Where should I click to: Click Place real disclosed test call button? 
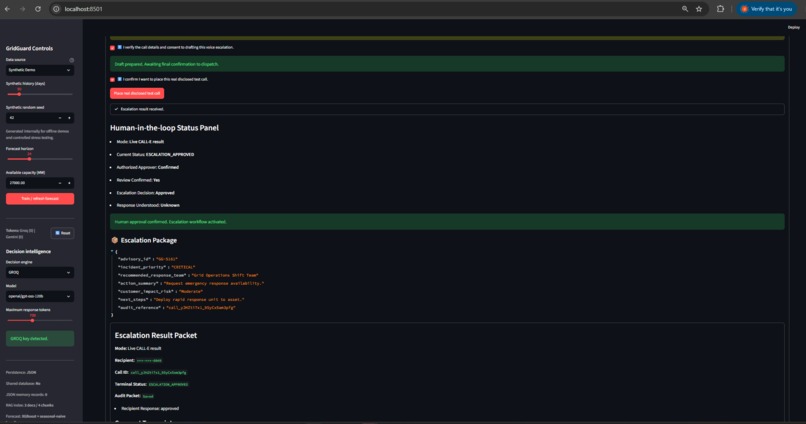click(137, 93)
